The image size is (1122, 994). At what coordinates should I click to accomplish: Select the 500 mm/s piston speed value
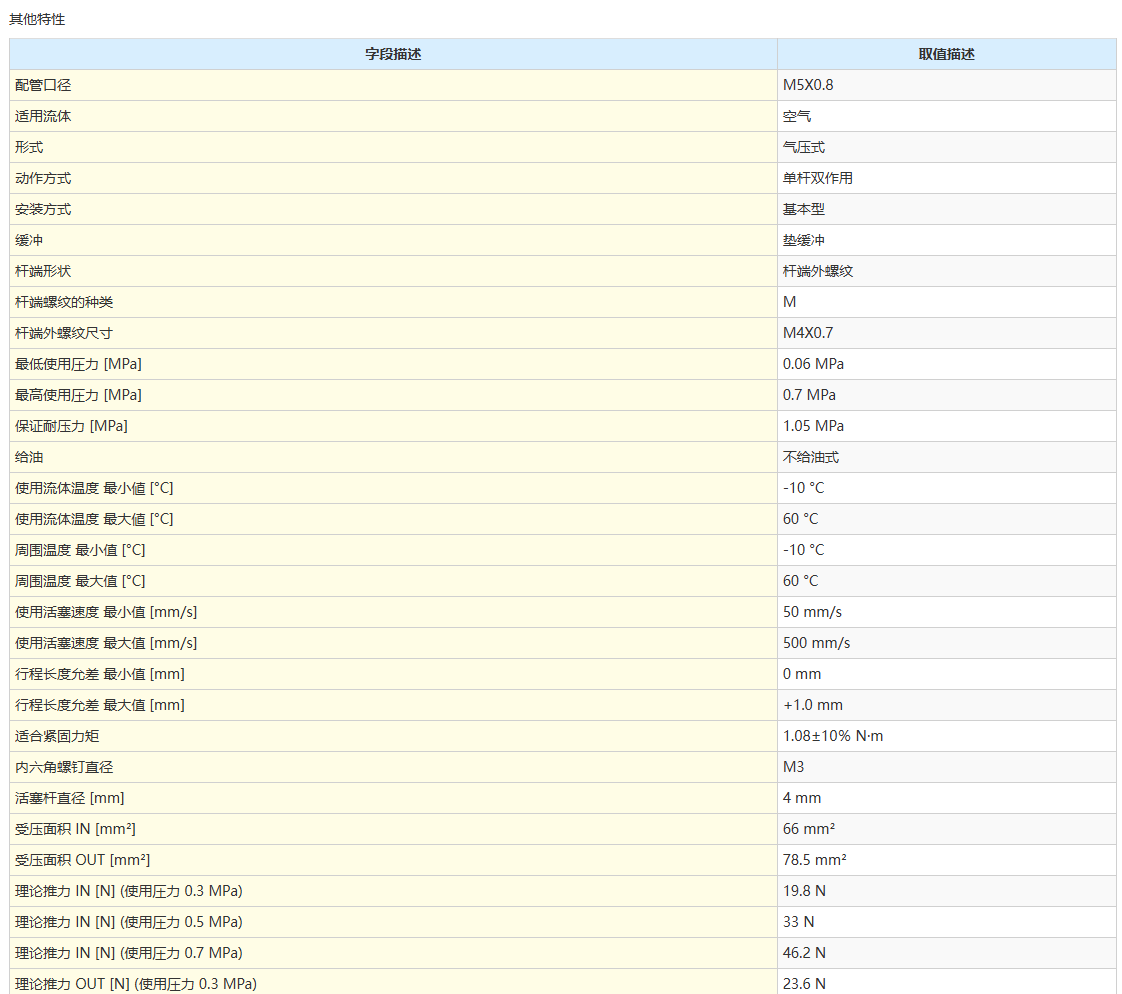816,643
